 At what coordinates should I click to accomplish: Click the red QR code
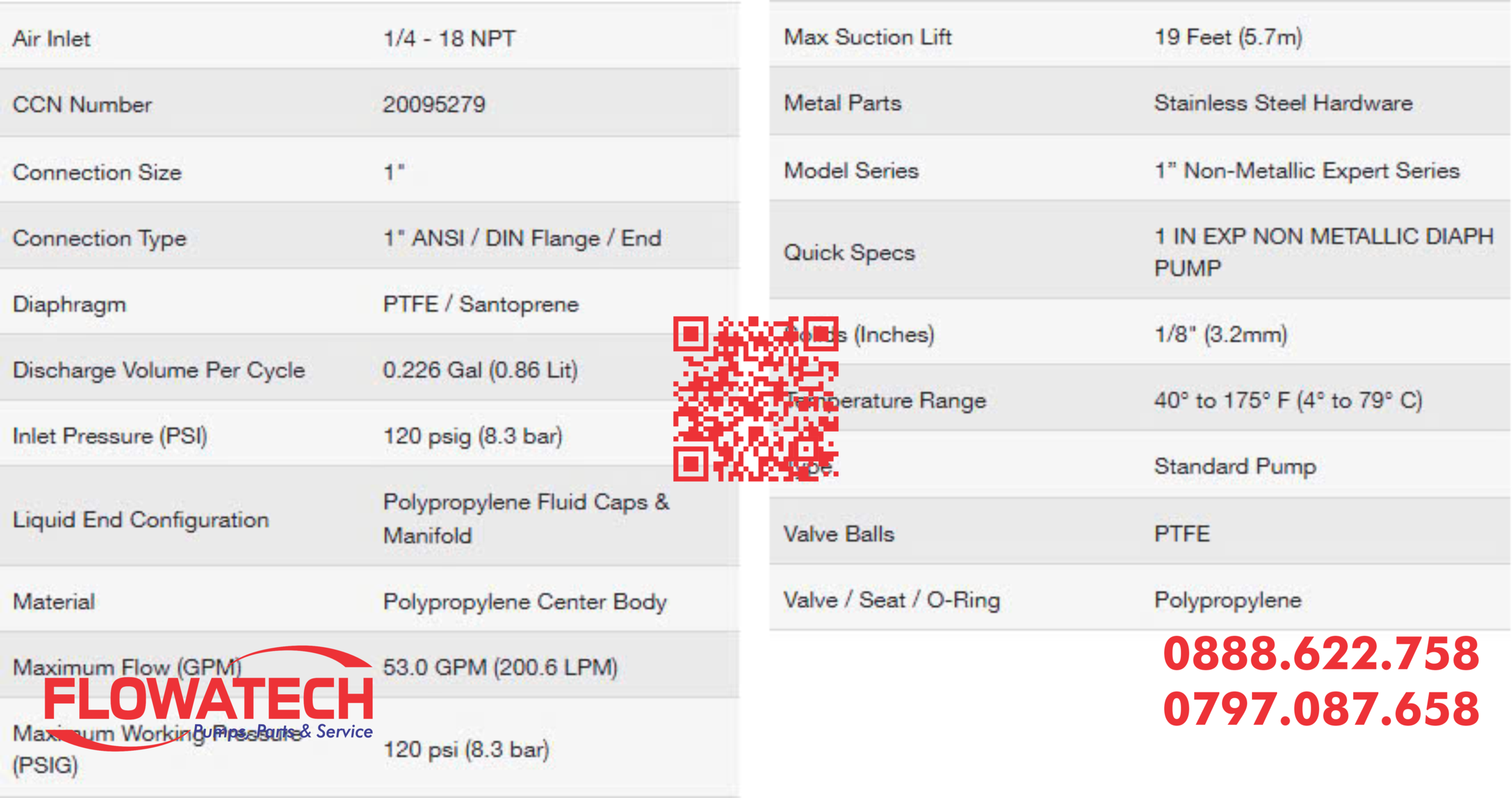point(756,398)
